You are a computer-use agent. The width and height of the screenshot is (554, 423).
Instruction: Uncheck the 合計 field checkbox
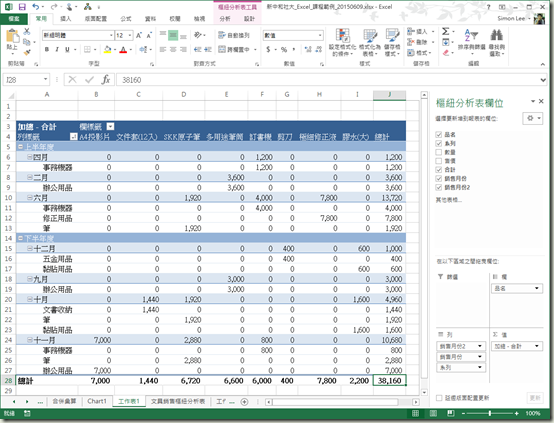[x=439, y=170]
